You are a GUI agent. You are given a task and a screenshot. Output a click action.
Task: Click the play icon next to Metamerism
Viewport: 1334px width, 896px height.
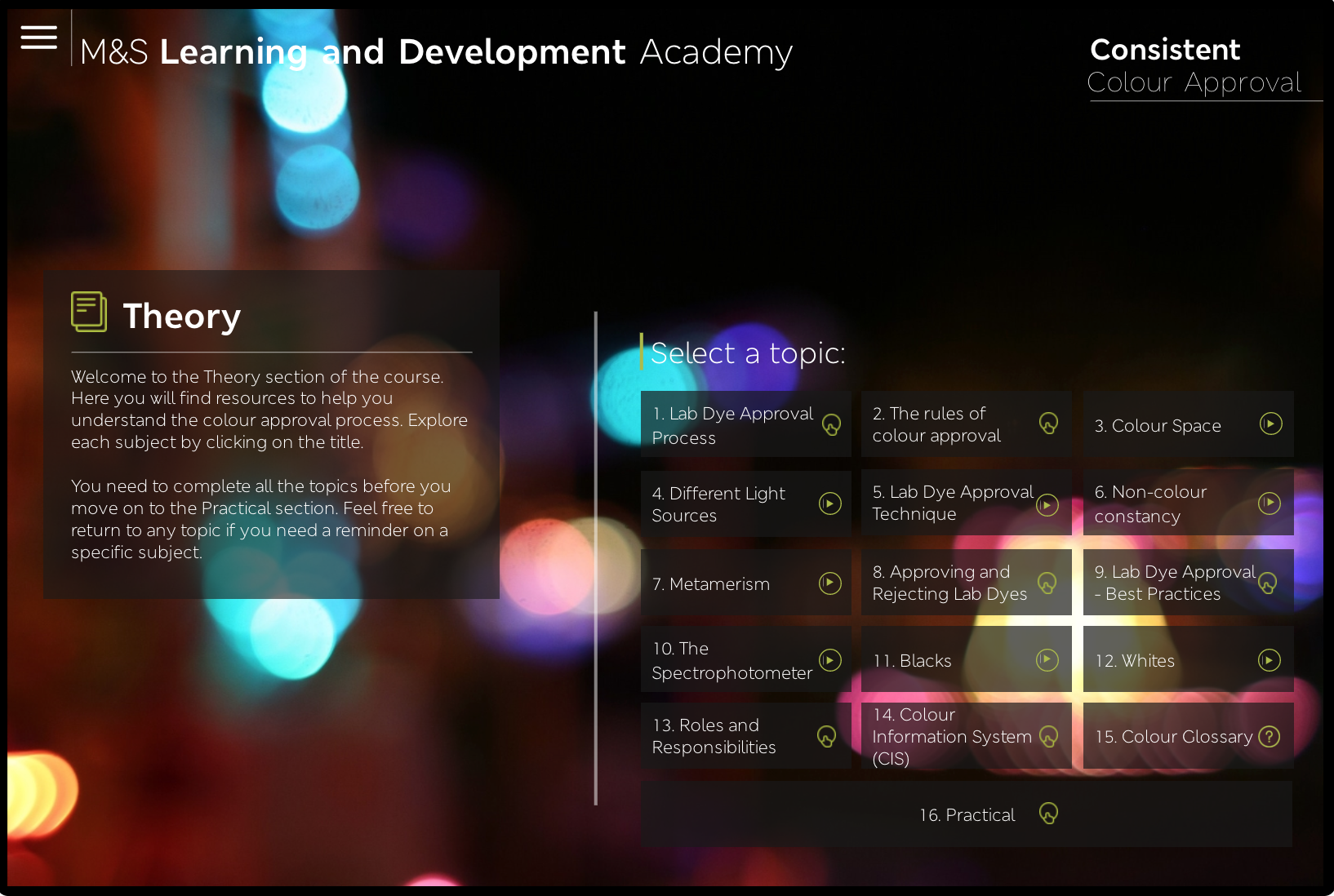829,583
